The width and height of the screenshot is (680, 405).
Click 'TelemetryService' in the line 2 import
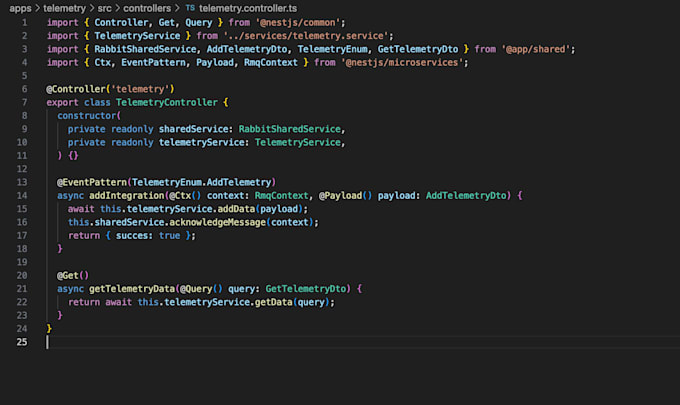coord(137,36)
